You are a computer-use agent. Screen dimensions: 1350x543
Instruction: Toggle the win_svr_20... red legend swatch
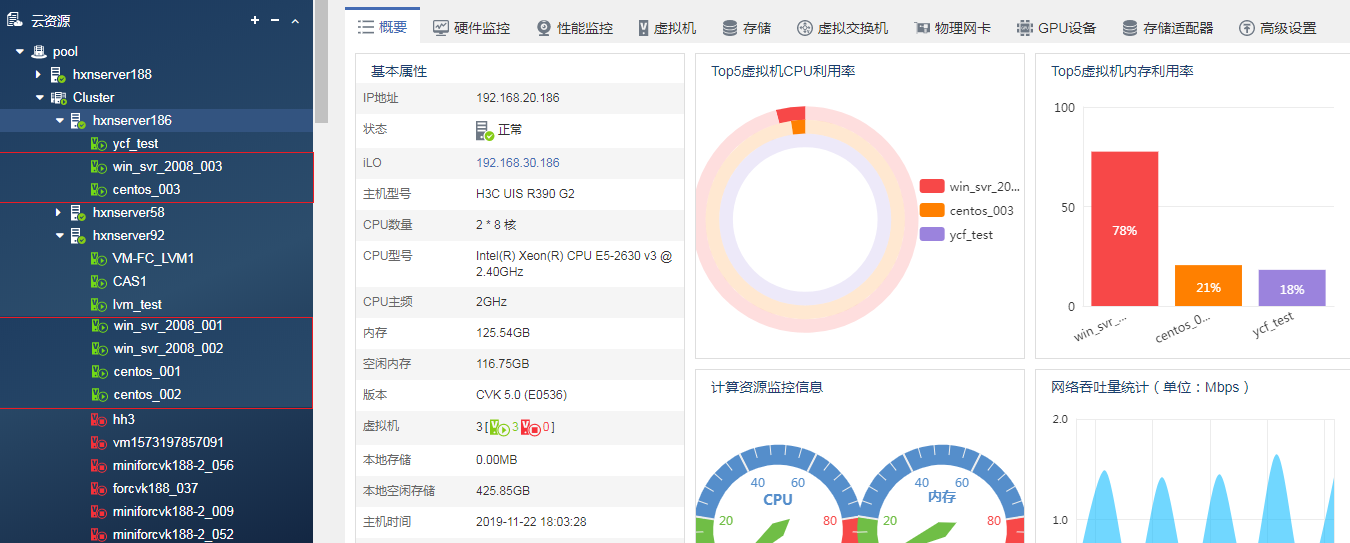[x=932, y=186]
